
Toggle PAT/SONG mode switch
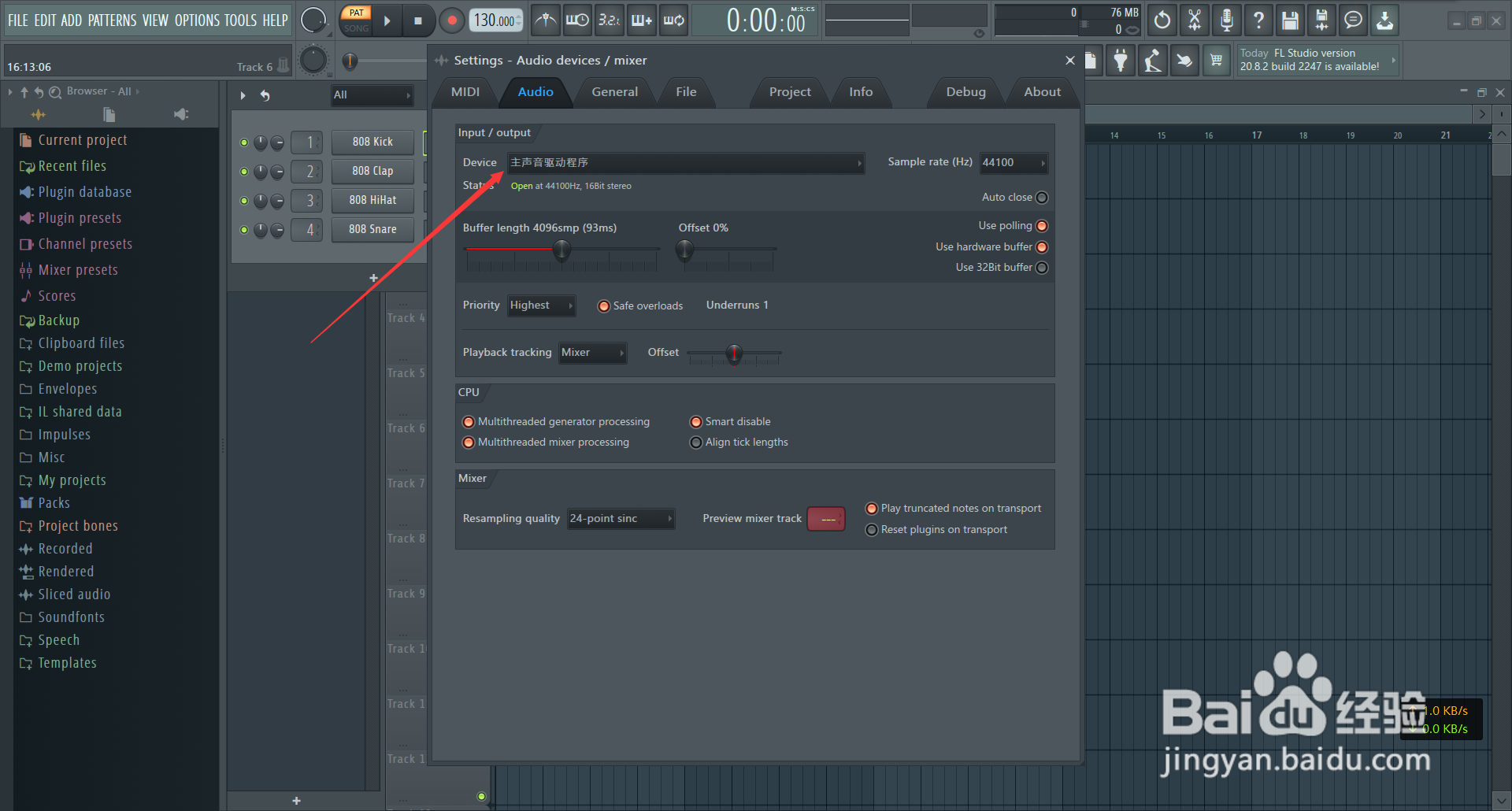pyautogui.click(x=357, y=20)
